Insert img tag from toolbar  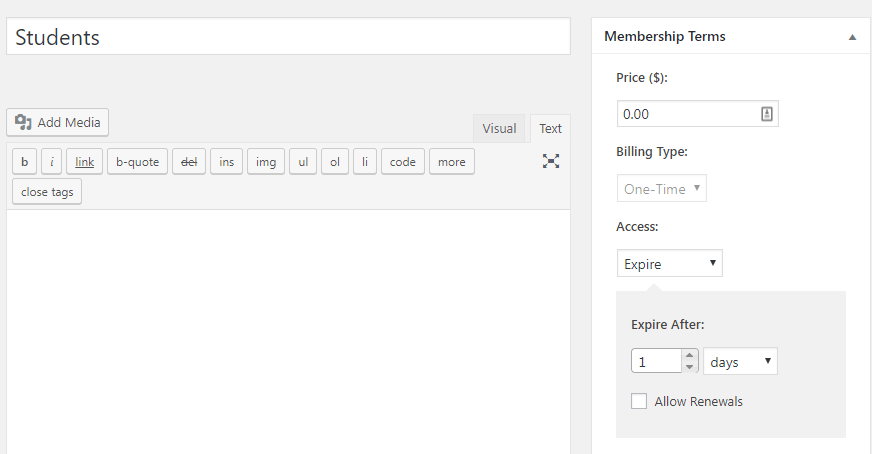tap(266, 162)
